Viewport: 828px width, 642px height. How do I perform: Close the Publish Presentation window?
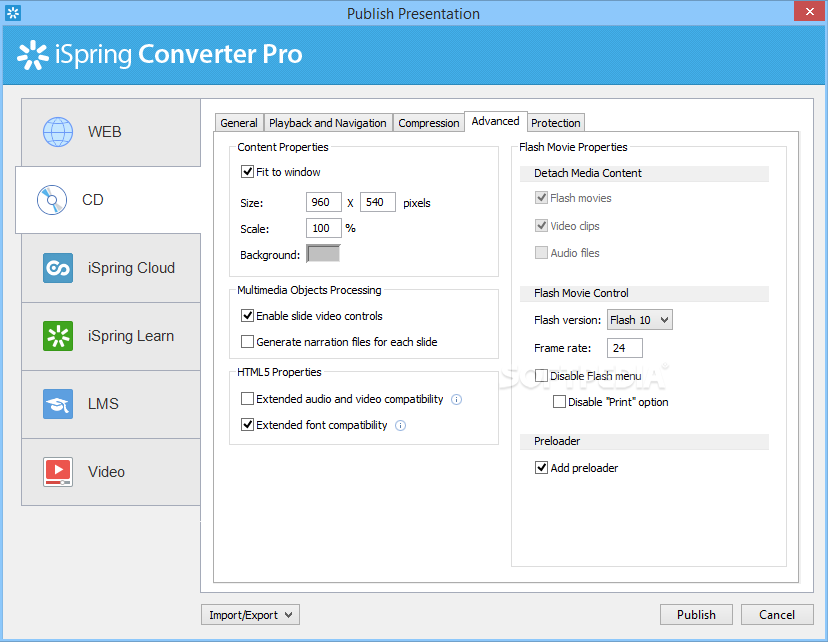(810, 11)
